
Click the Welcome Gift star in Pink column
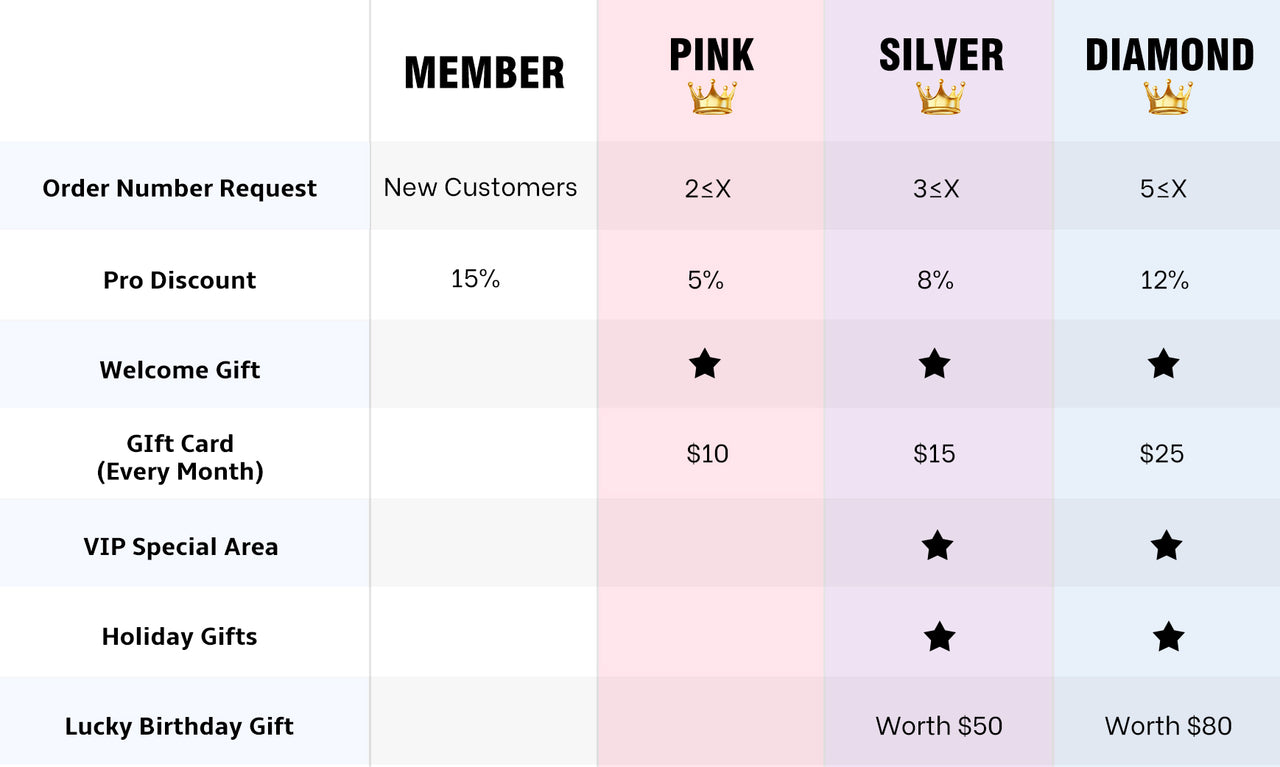click(x=705, y=364)
